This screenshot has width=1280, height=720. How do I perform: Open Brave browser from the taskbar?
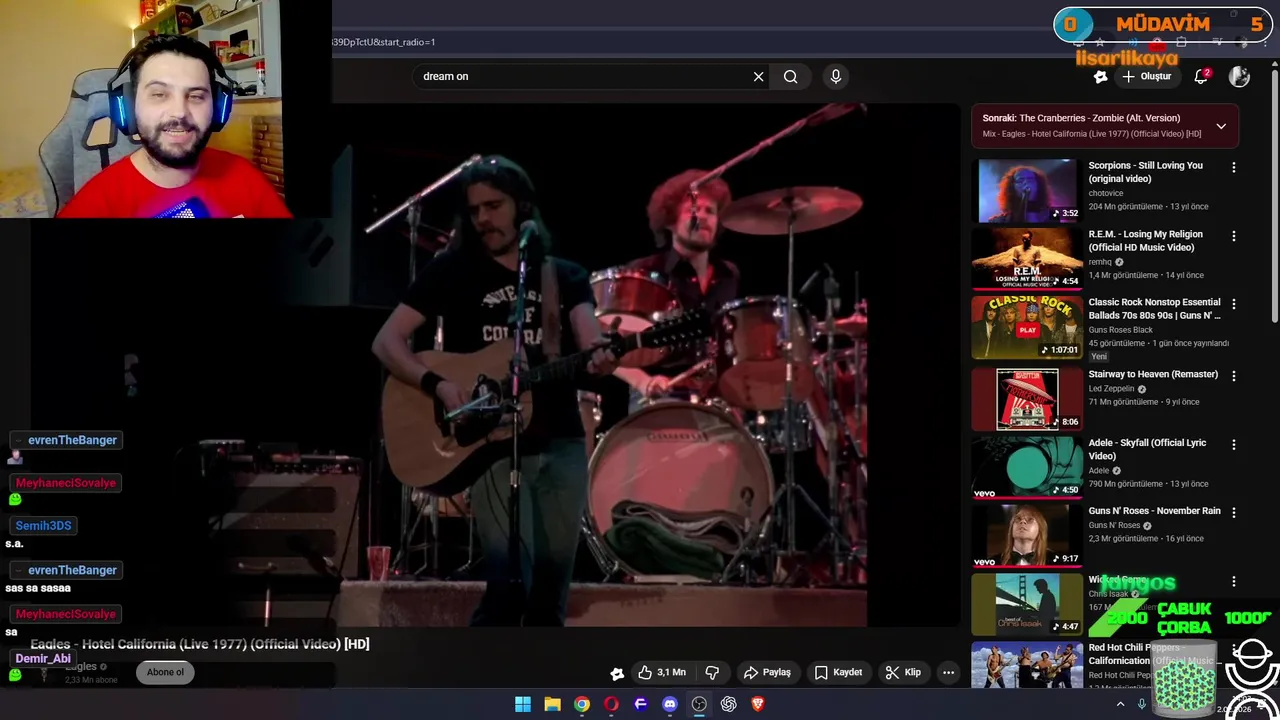tap(758, 704)
